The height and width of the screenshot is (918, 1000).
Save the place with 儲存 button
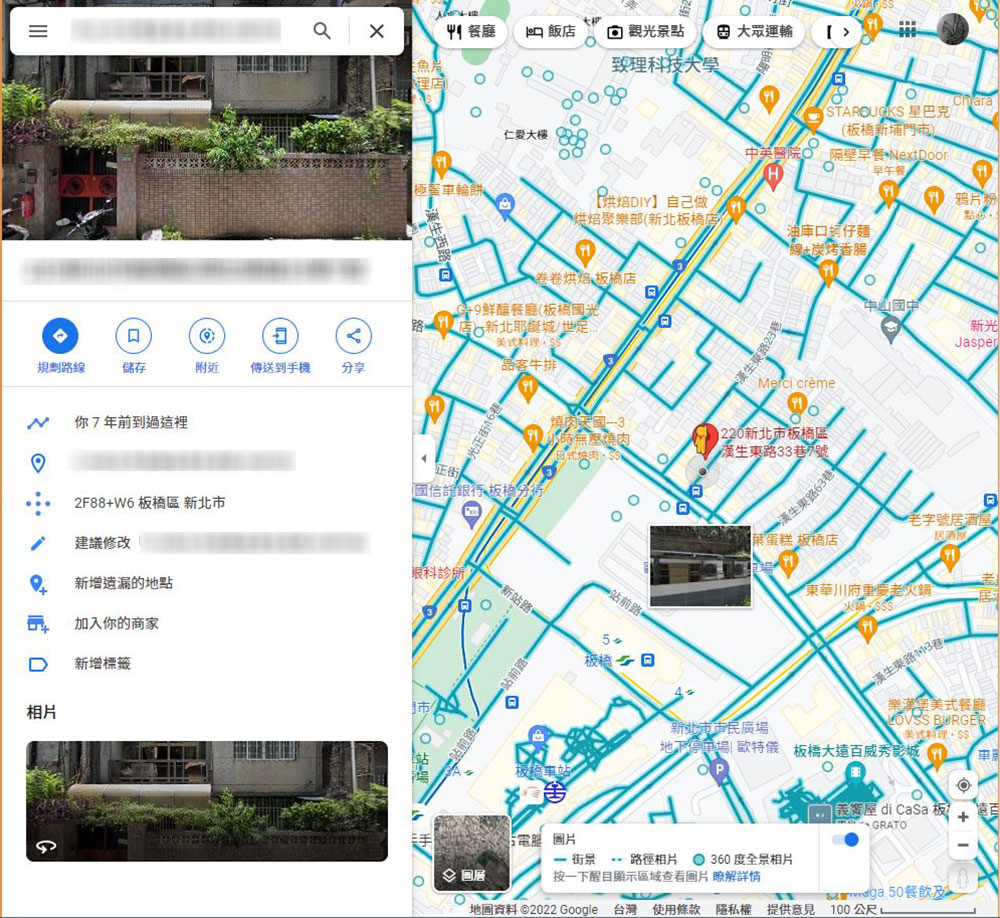pyautogui.click(x=133, y=337)
